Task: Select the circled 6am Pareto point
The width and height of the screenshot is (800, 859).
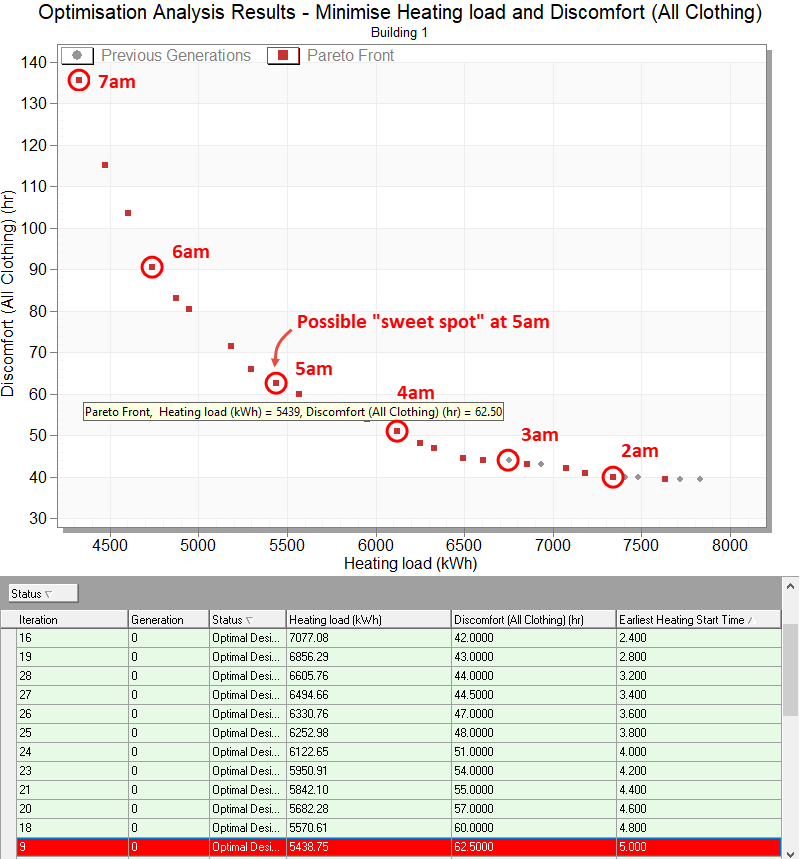Action: click(x=152, y=267)
